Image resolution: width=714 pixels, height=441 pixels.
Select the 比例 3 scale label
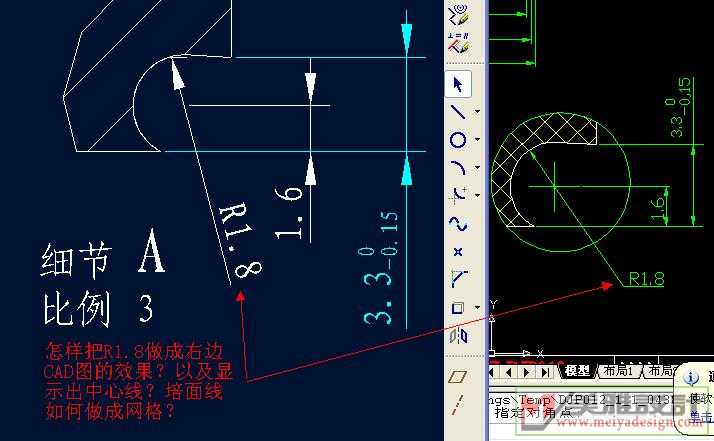click(x=98, y=308)
